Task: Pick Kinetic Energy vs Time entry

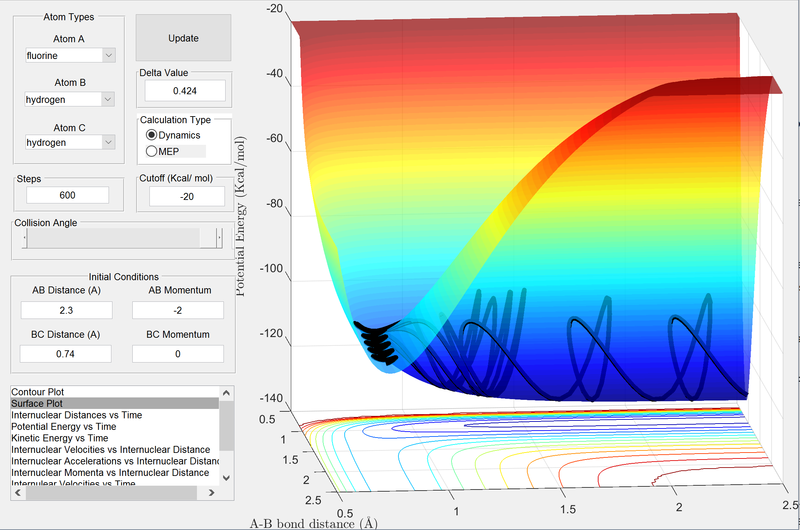Action: [62, 438]
